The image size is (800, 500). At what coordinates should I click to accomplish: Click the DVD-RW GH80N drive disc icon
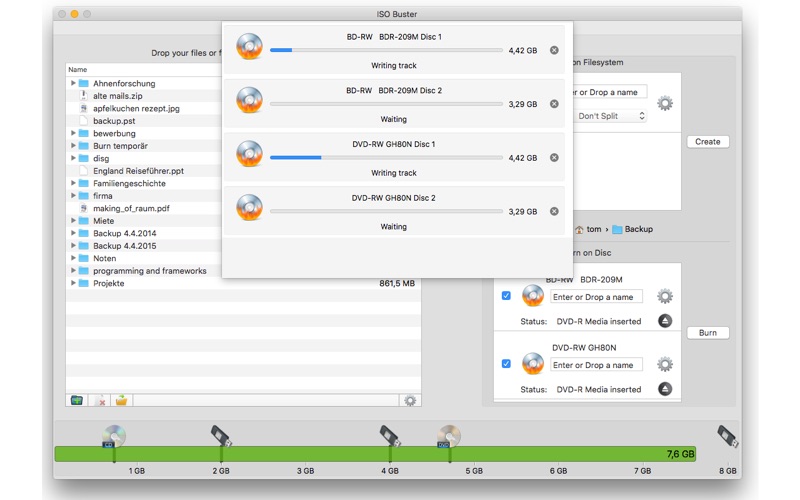(533, 364)
